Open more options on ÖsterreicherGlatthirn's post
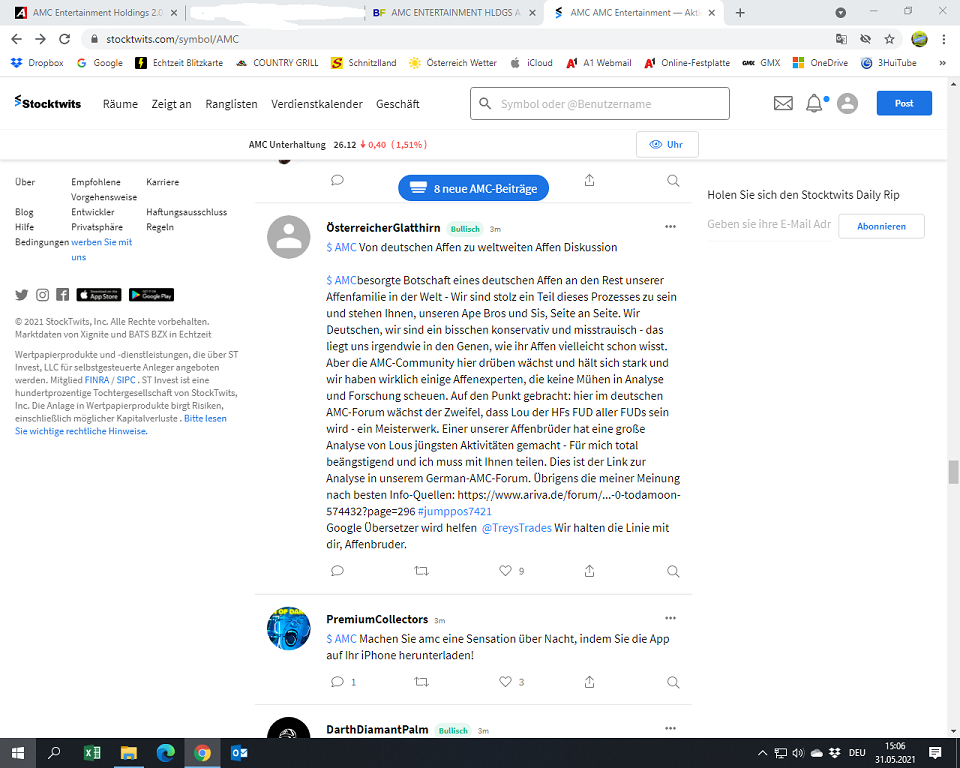 tap(670, 227)
